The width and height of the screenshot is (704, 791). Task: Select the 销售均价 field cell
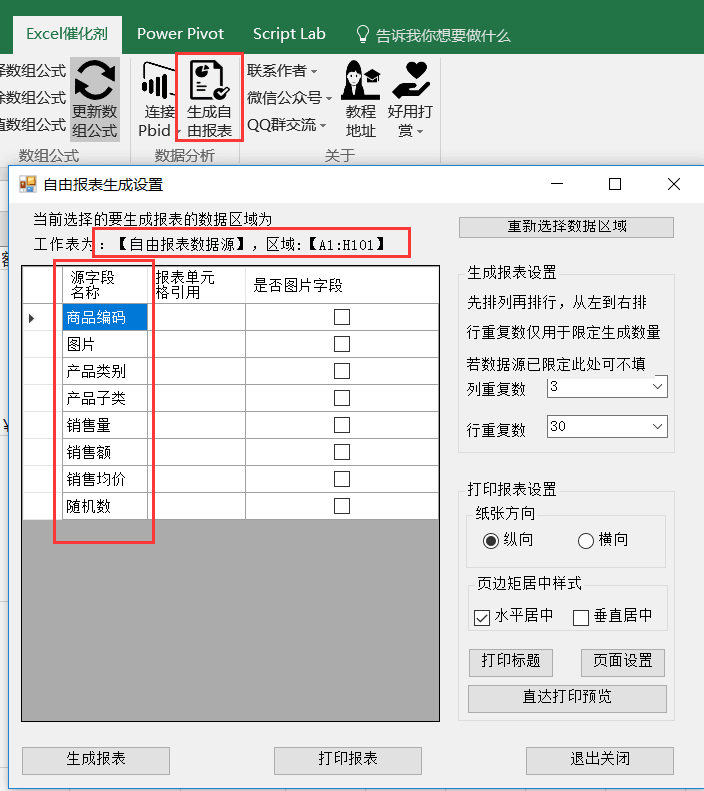(105, 479)
